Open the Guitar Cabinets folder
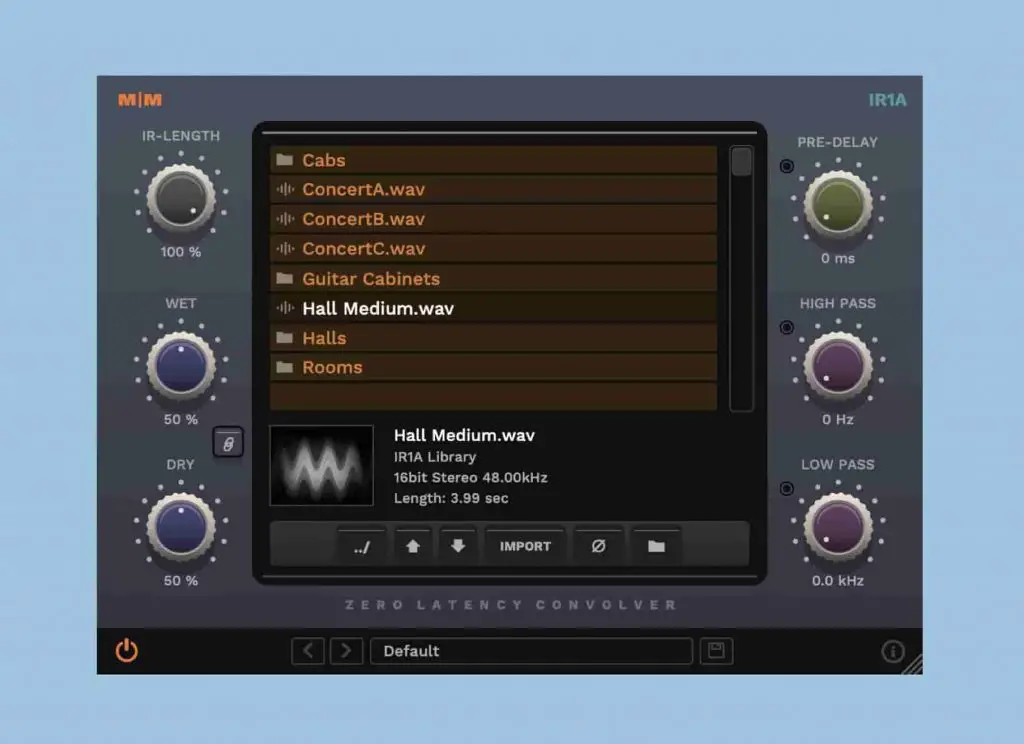Screen dimensions: 1024x744 493,279
